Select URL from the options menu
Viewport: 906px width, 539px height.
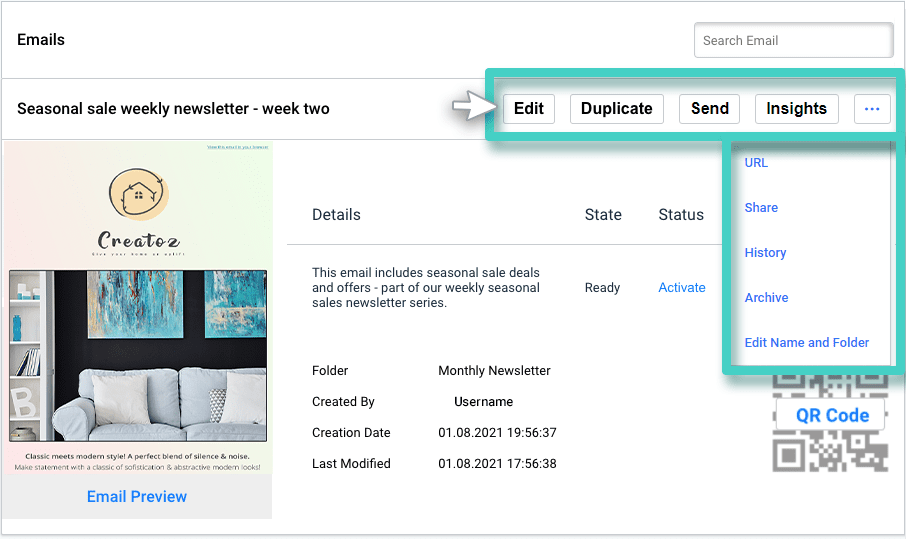[x=756, y=163]
